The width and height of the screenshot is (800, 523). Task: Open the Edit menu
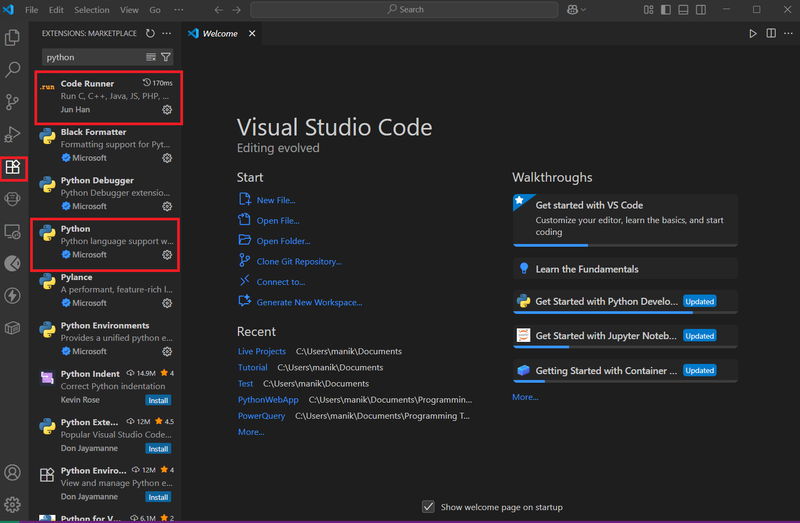pyautogui.click(x=56, y=10)
